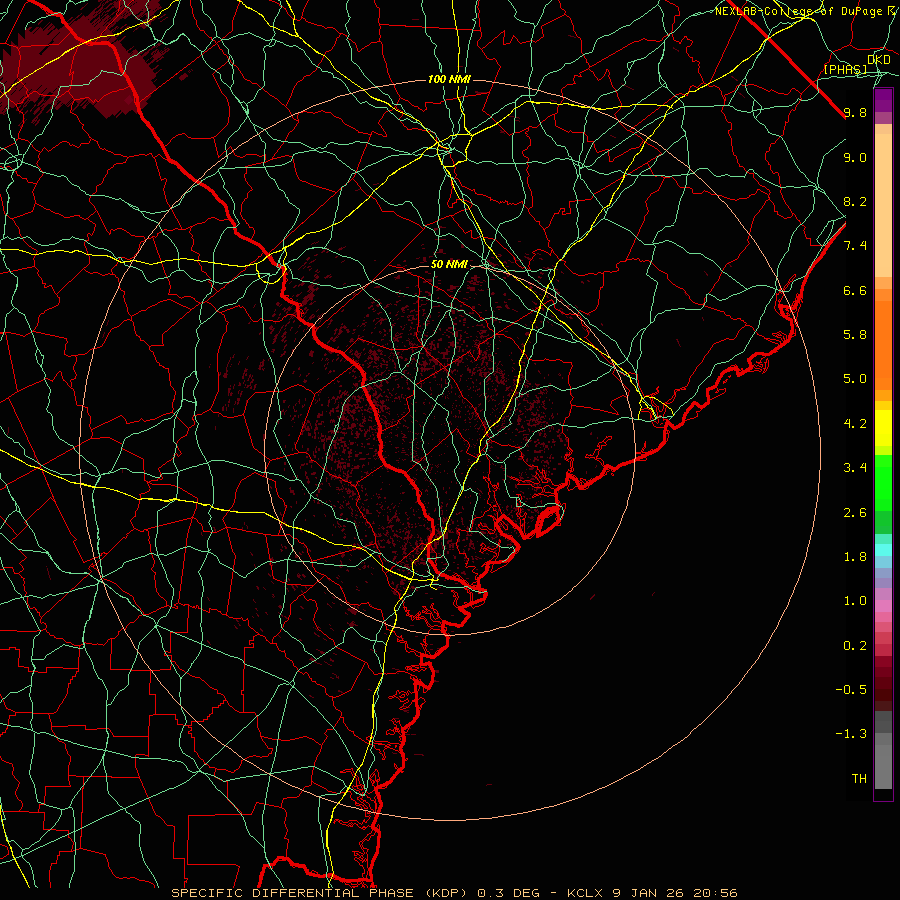Click the 100 NMI range ring label
The height and width of the screenshot is (900, 900).
[449, 79]
